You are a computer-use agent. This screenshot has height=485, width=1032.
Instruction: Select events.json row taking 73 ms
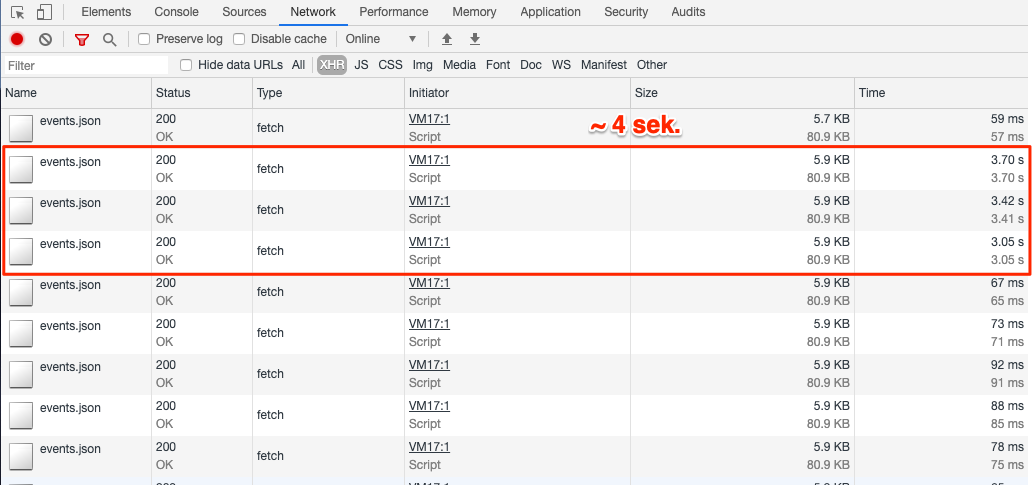[x=516, y=334]
